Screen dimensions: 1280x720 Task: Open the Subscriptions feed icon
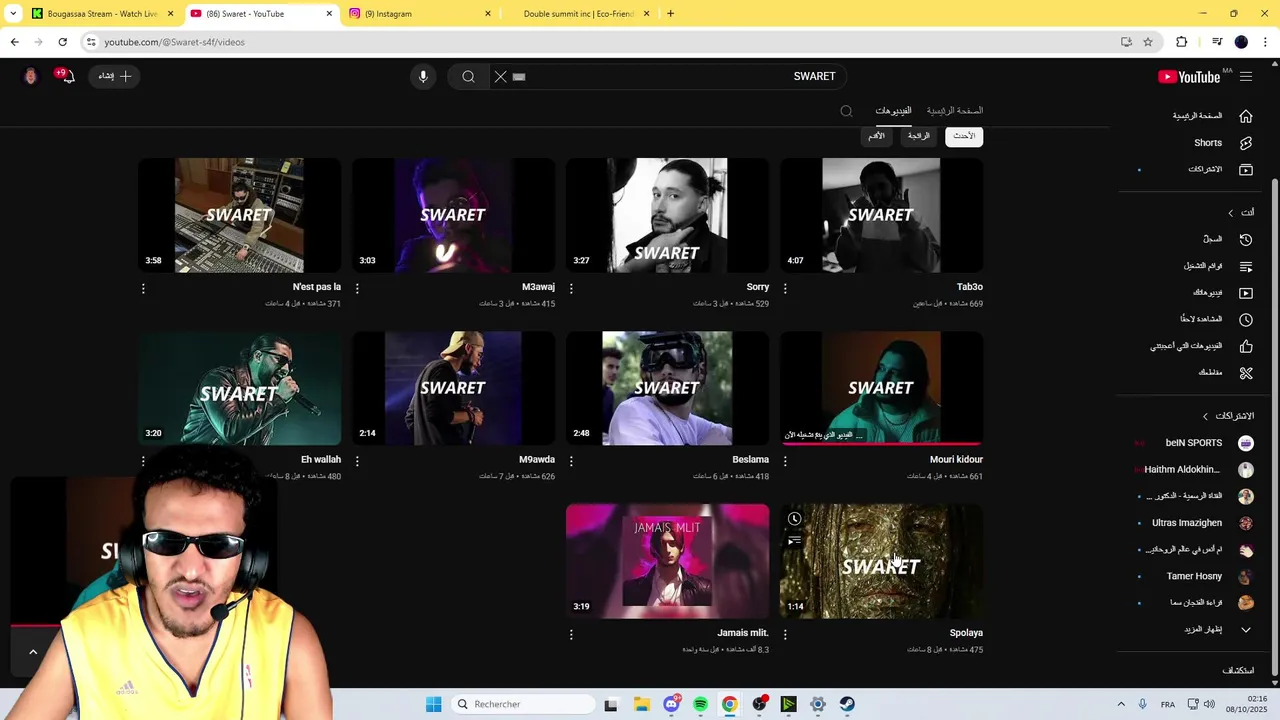1246,170
